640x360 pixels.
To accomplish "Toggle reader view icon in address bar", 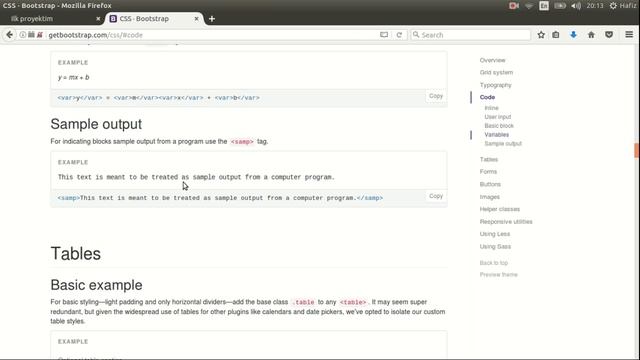I will pos(384,35).
